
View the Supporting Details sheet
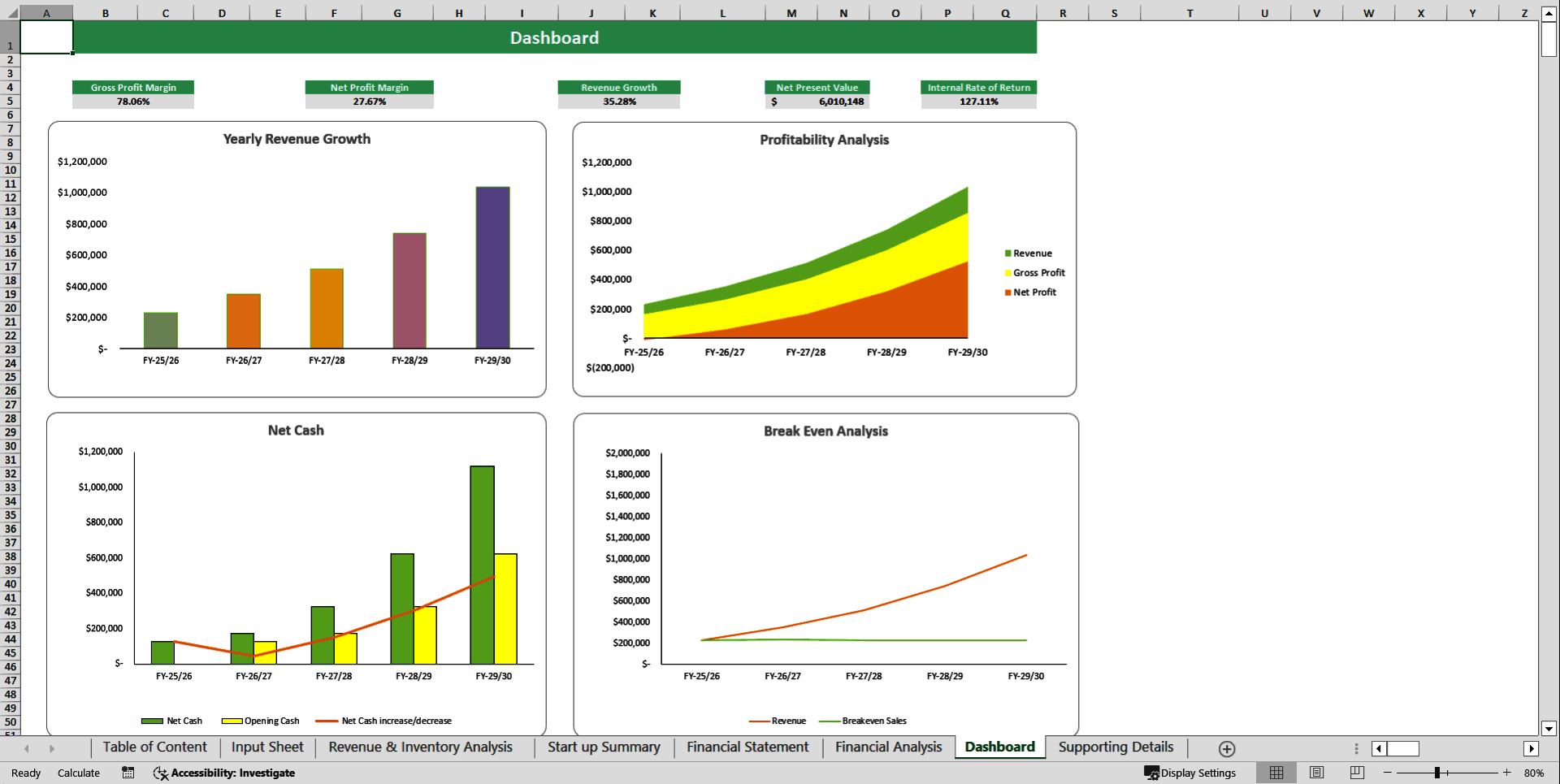click(1115, 747)
